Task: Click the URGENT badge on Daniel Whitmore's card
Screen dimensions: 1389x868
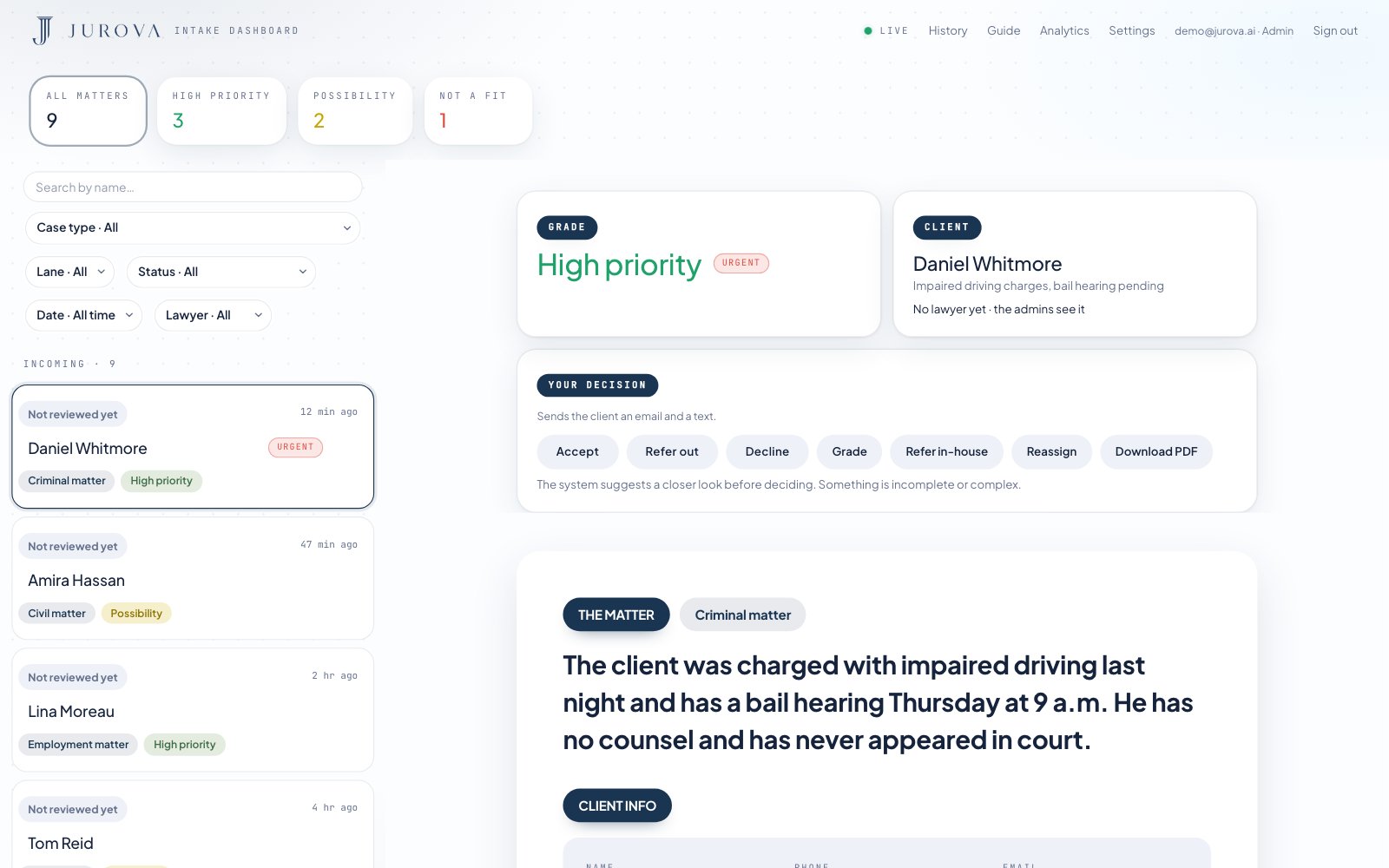Action: [295, 447]
